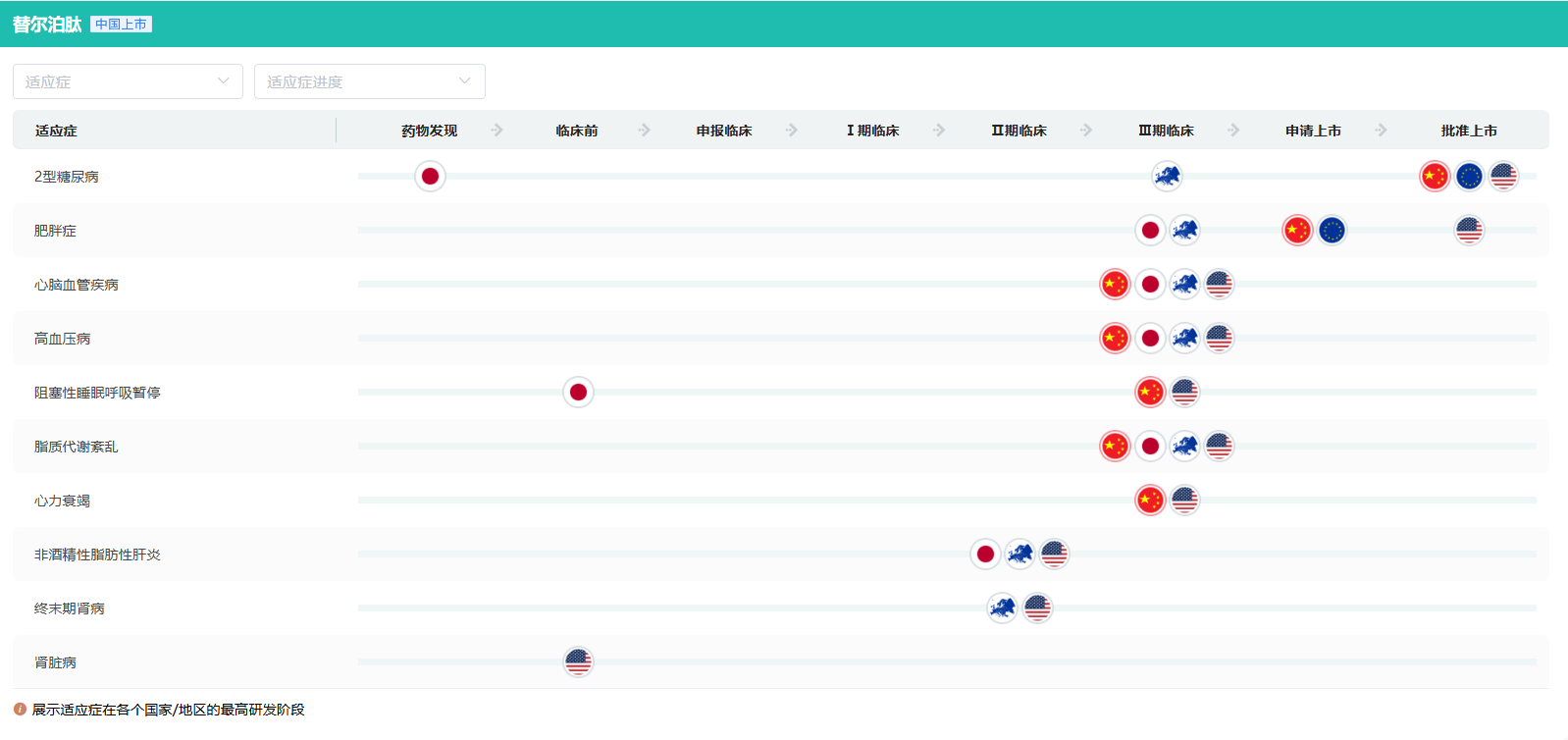Image resolution: width=1568 pixels, height=740 pixels.
Task: Select the US flag in the 心力衰竭 row
Action: click(x=1184, y=501)
